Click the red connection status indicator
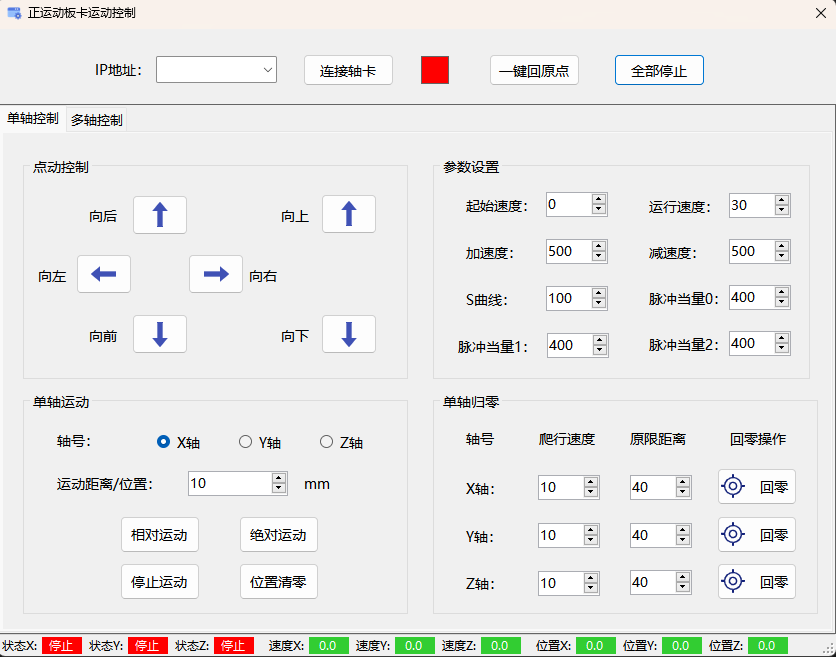 click(435, 70)
